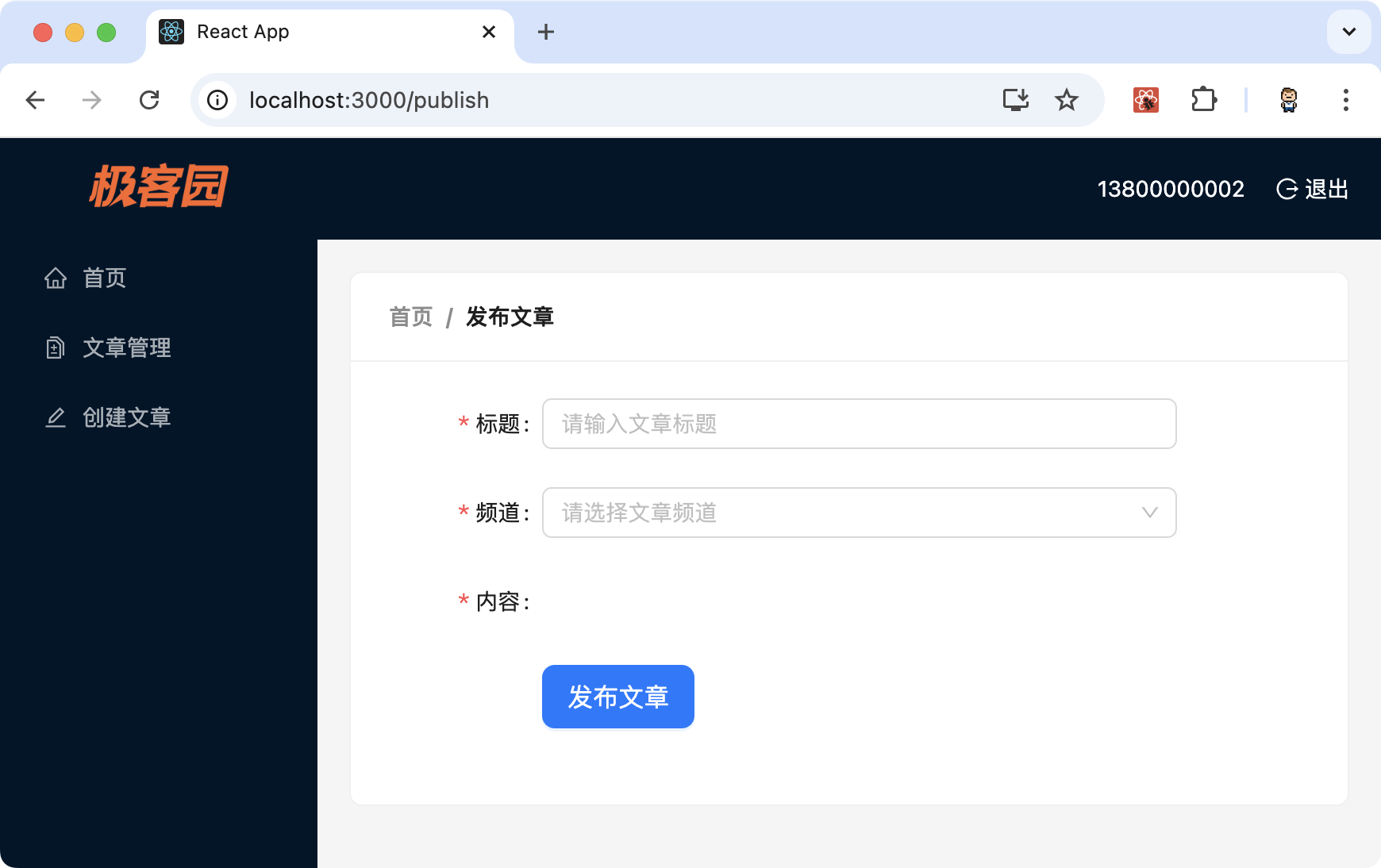This screenshot has height=868, width=1381.
Task: Open the React DevTools extension icon
Action: click(1145, 100)
